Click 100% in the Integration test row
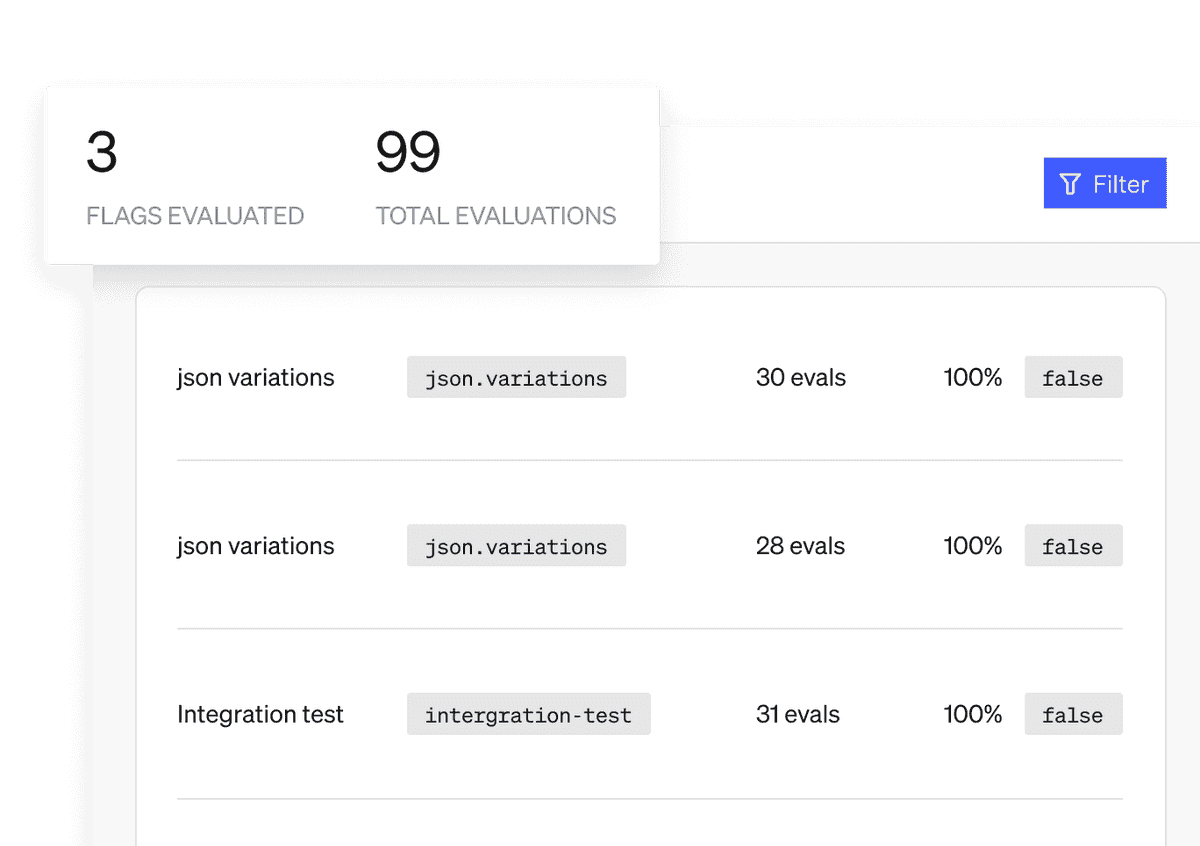The width and height of the screenshot is (1200, 846). [x=973, y=714]
